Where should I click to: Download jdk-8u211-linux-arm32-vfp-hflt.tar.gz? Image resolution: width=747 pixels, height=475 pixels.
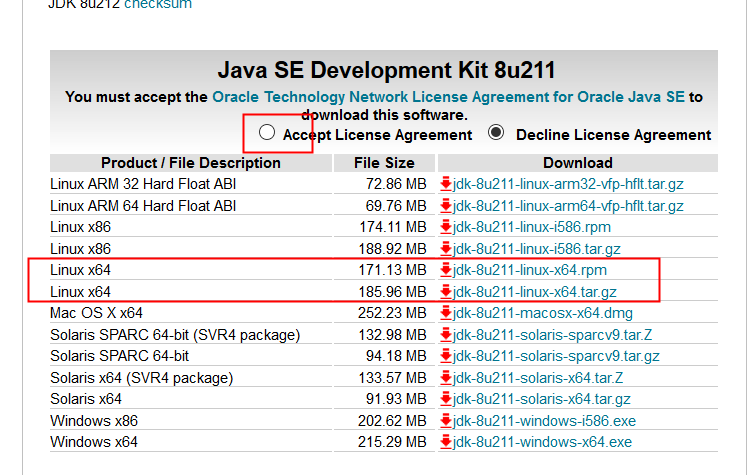[x=568, y=184]
